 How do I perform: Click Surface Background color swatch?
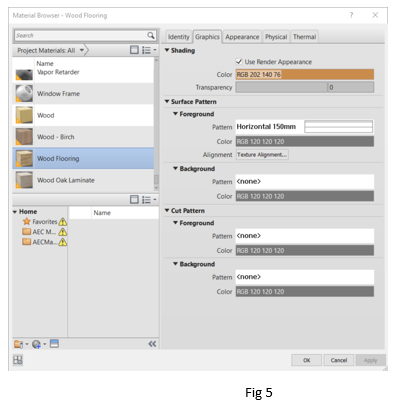point(305,196)
